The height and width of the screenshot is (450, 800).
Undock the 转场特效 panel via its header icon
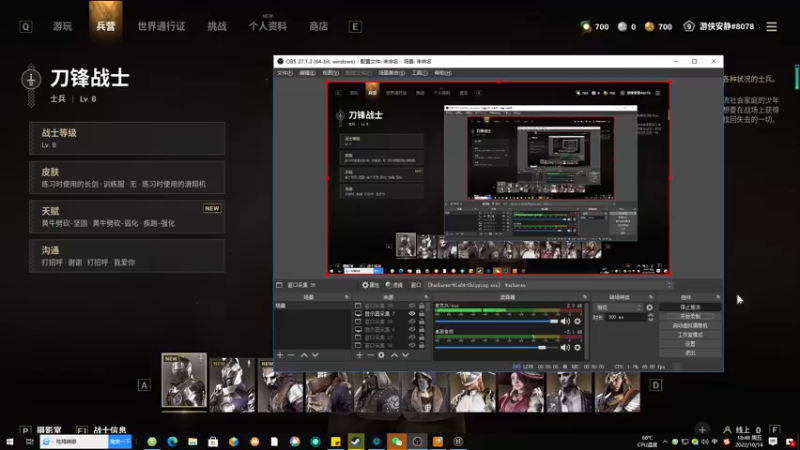[651, 297]
